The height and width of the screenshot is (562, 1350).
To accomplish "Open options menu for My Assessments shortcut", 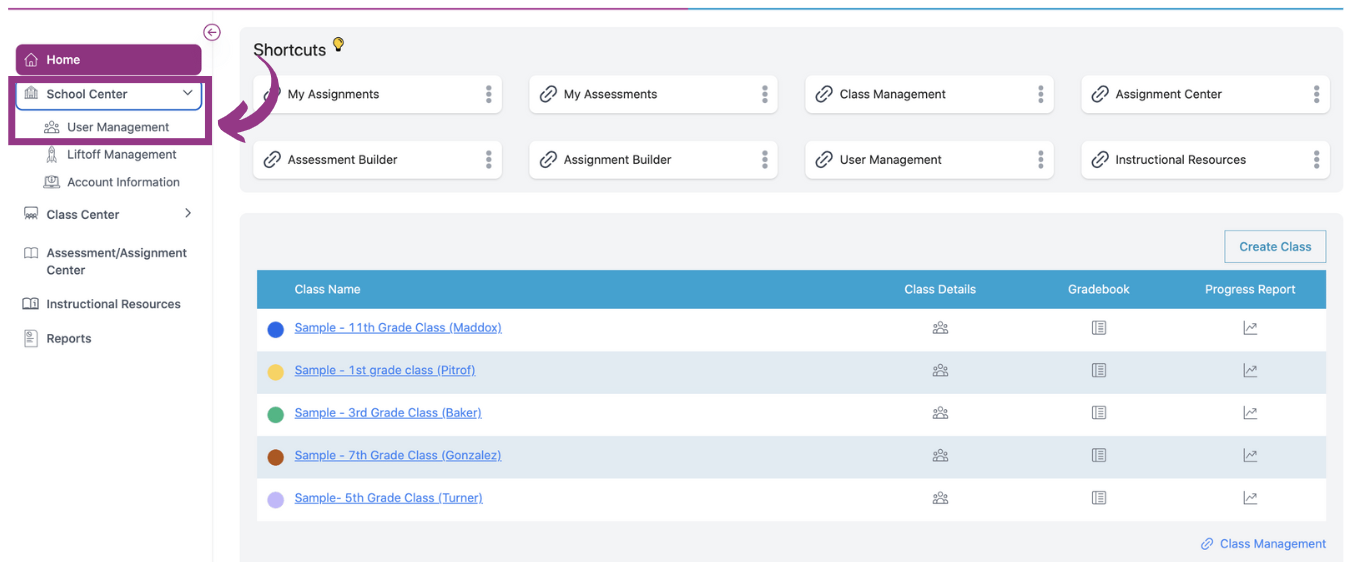I will 765,94.
